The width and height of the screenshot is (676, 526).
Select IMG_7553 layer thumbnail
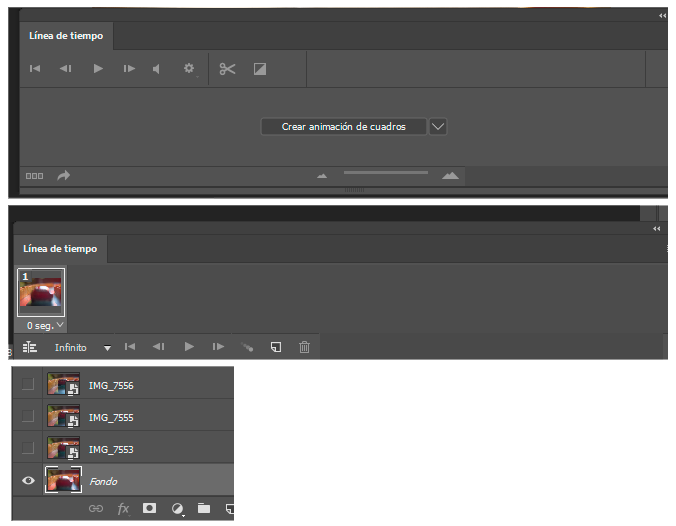tap(63, 448)
